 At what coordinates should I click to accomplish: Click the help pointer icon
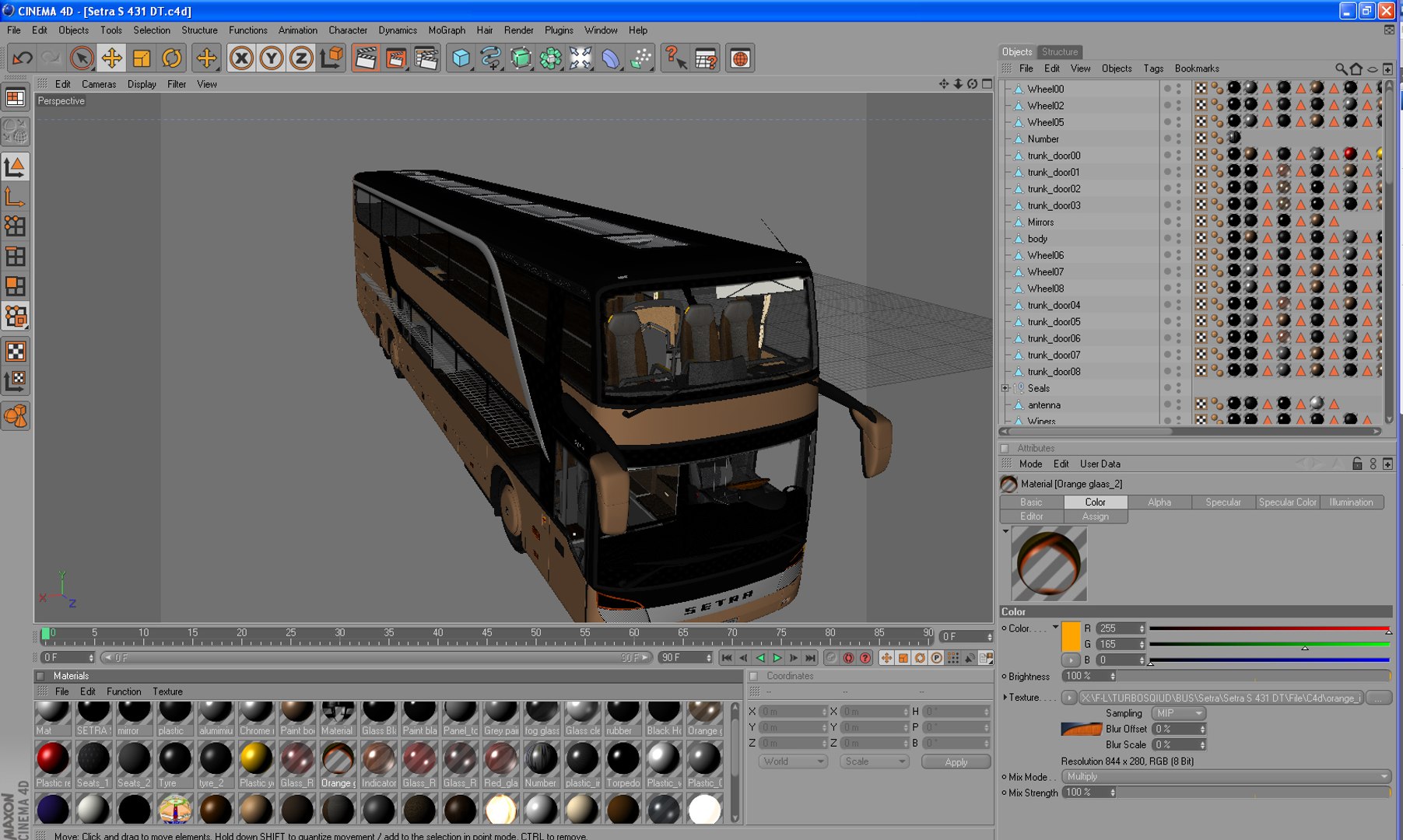click(x=675, y=58)
